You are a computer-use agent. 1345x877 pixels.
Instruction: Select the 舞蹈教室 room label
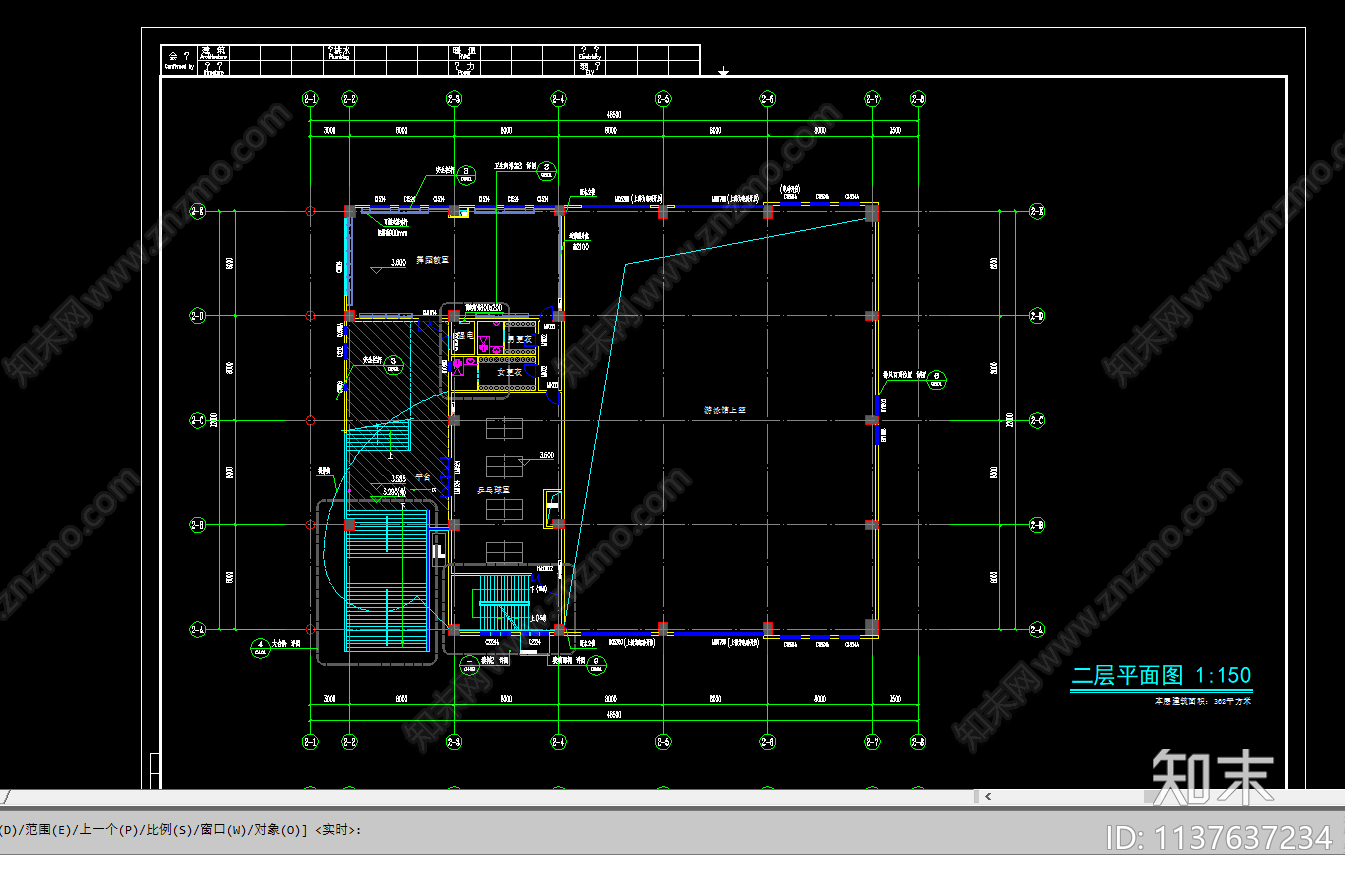tap(432, 260)
